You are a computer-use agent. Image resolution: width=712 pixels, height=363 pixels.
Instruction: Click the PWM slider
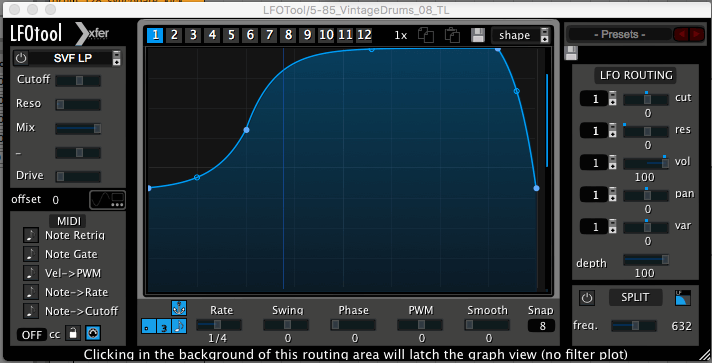coord(420,325)
